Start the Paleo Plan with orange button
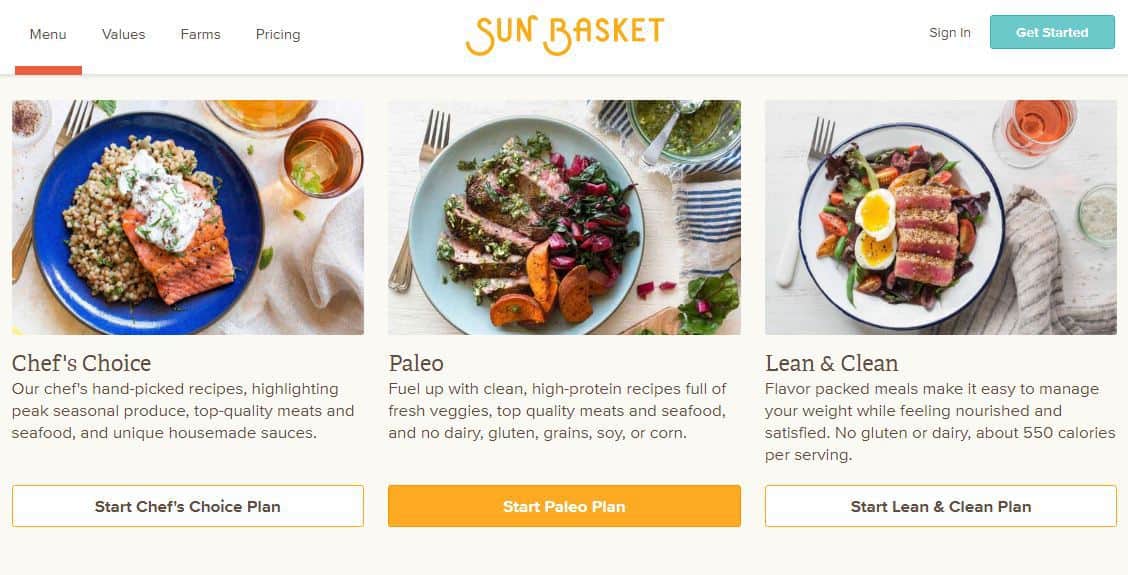The height and width of the screenshot is (575, 1128). [x=564, y=506]
